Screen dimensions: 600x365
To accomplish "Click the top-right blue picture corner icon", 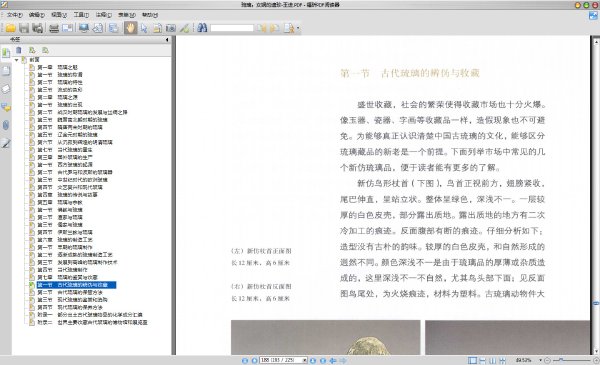I will click(x=593, y=16).
